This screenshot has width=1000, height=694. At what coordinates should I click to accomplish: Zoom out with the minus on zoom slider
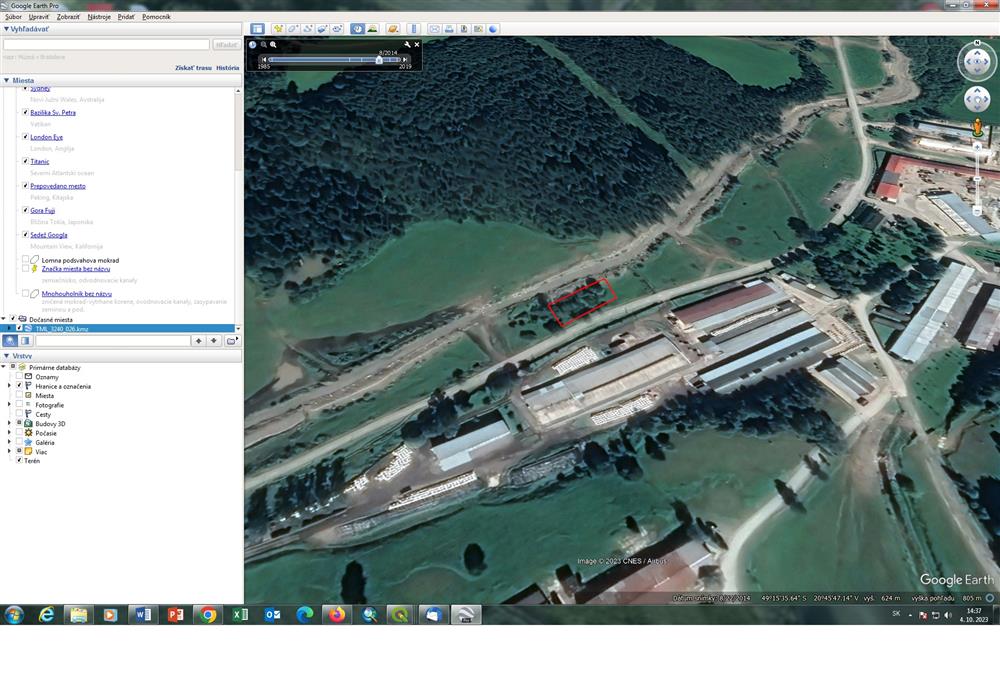[x=977, y=210]
